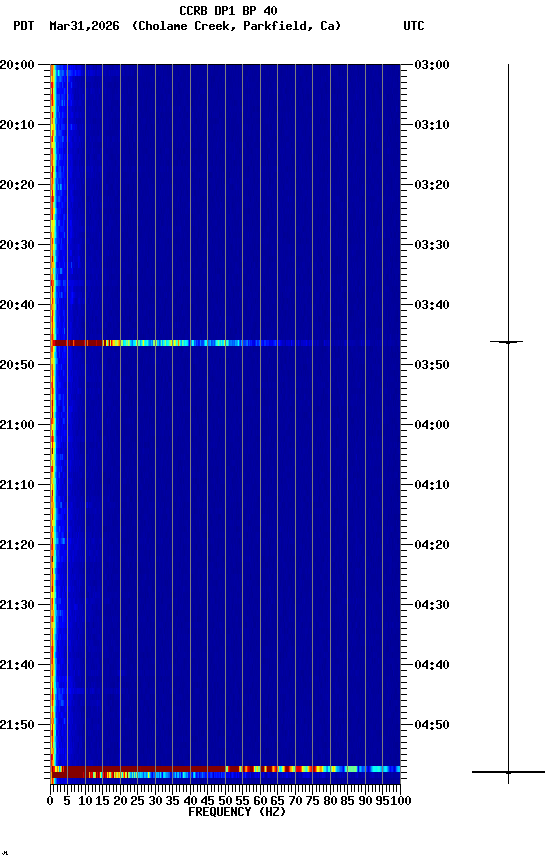Click the 20:50 PDT time label

[x=17, y=365]
